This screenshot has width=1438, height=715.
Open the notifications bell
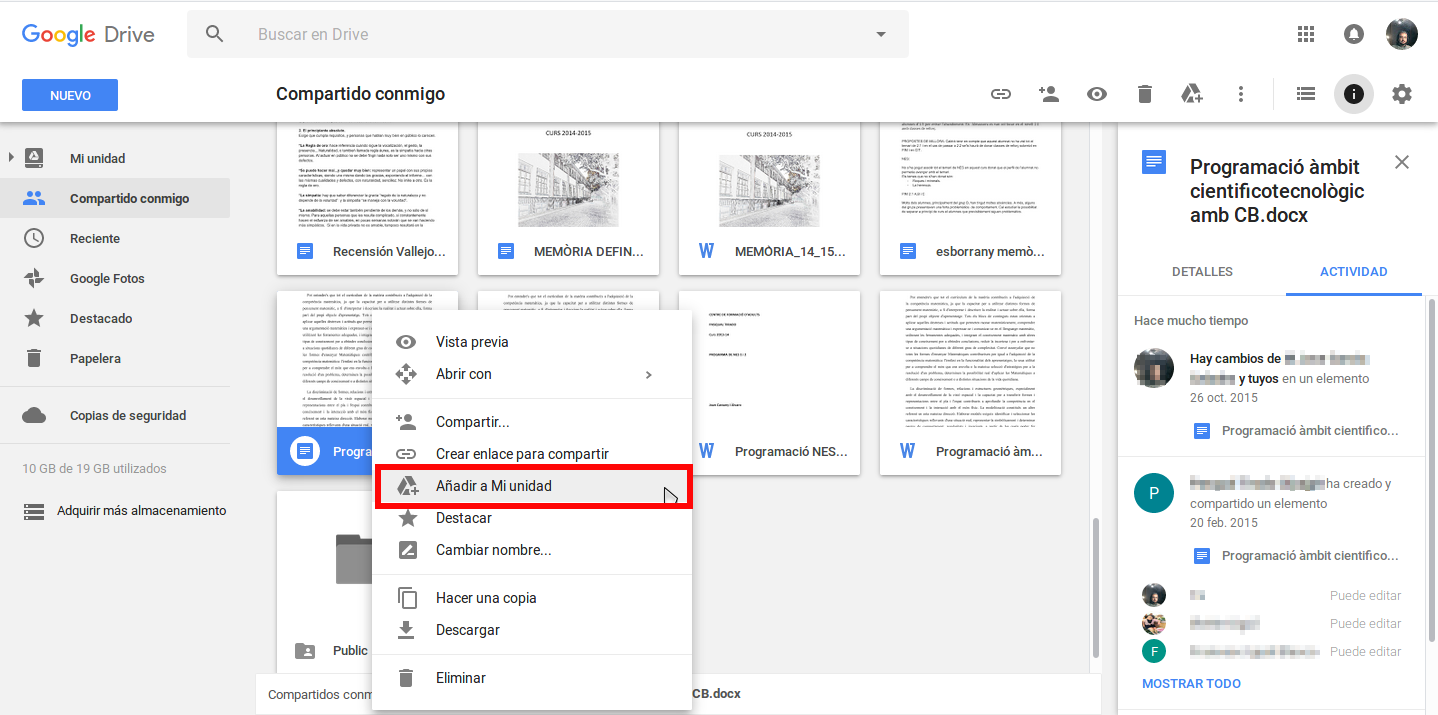point(1354,34)
